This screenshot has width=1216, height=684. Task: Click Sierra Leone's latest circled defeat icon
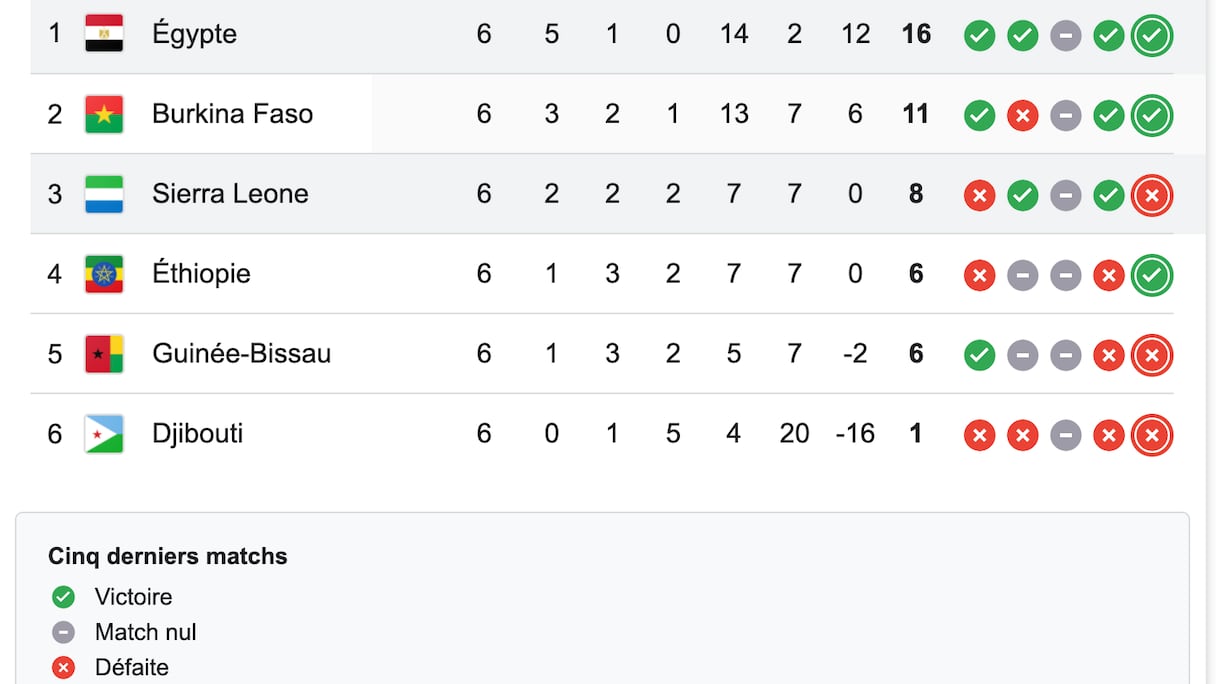click(1151, 196)
